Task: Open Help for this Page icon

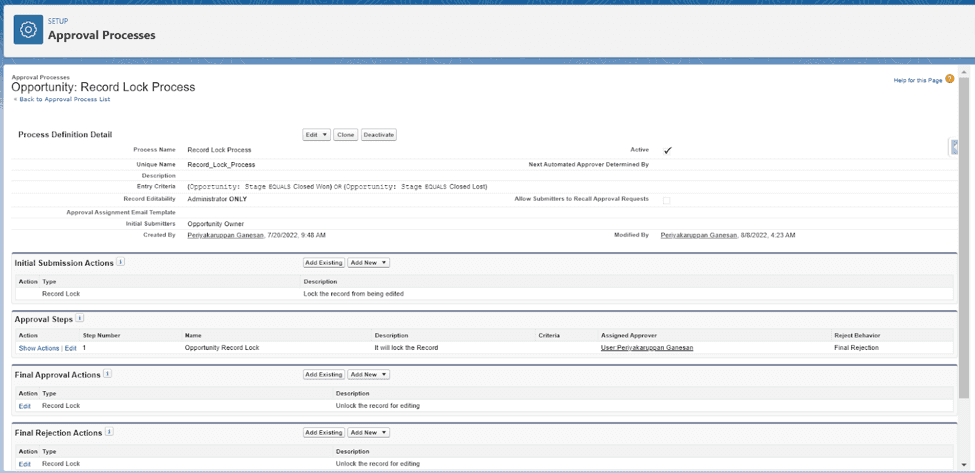Action: pos(950,79)
